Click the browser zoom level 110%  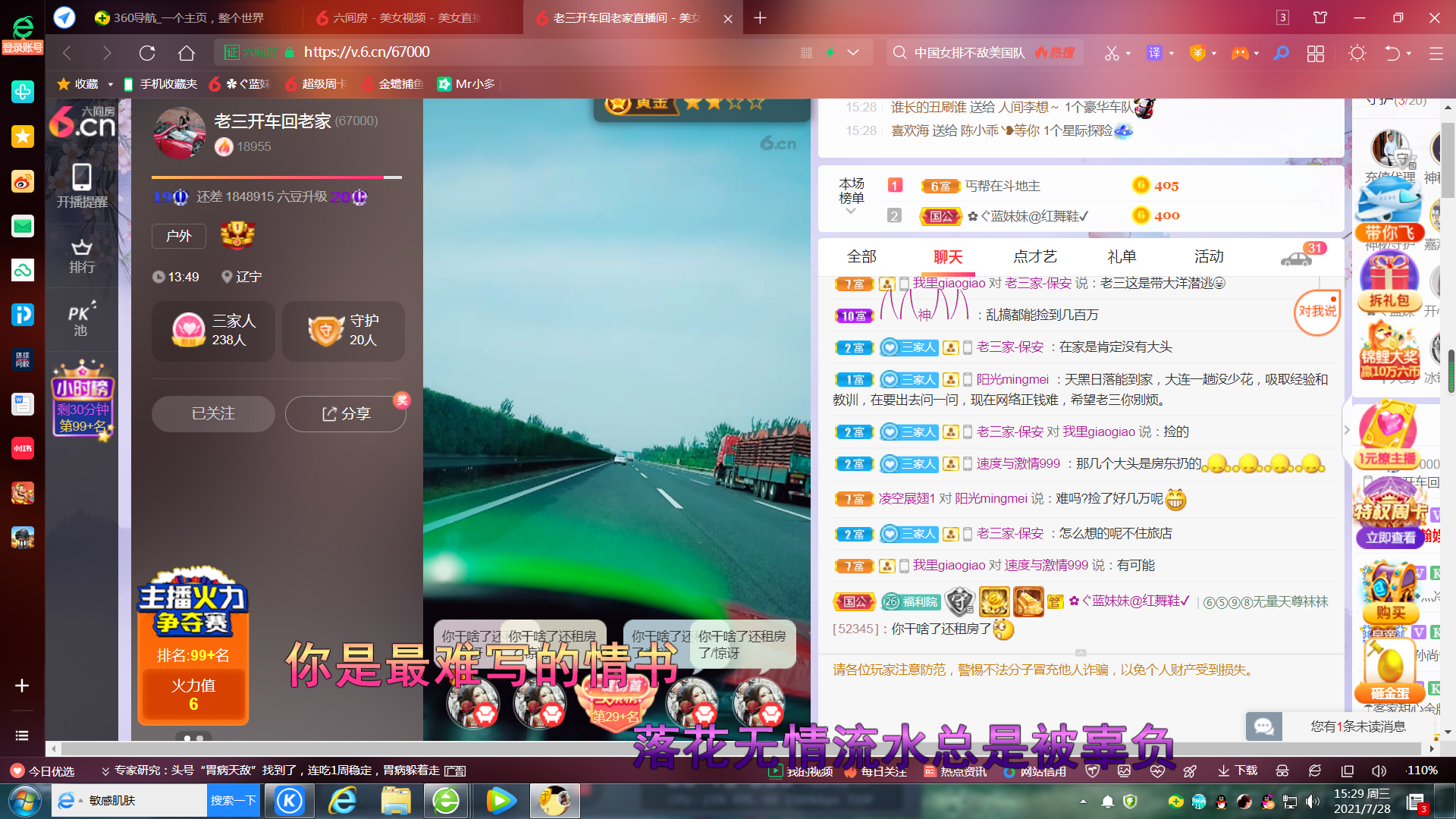[x=1423, y=771]
